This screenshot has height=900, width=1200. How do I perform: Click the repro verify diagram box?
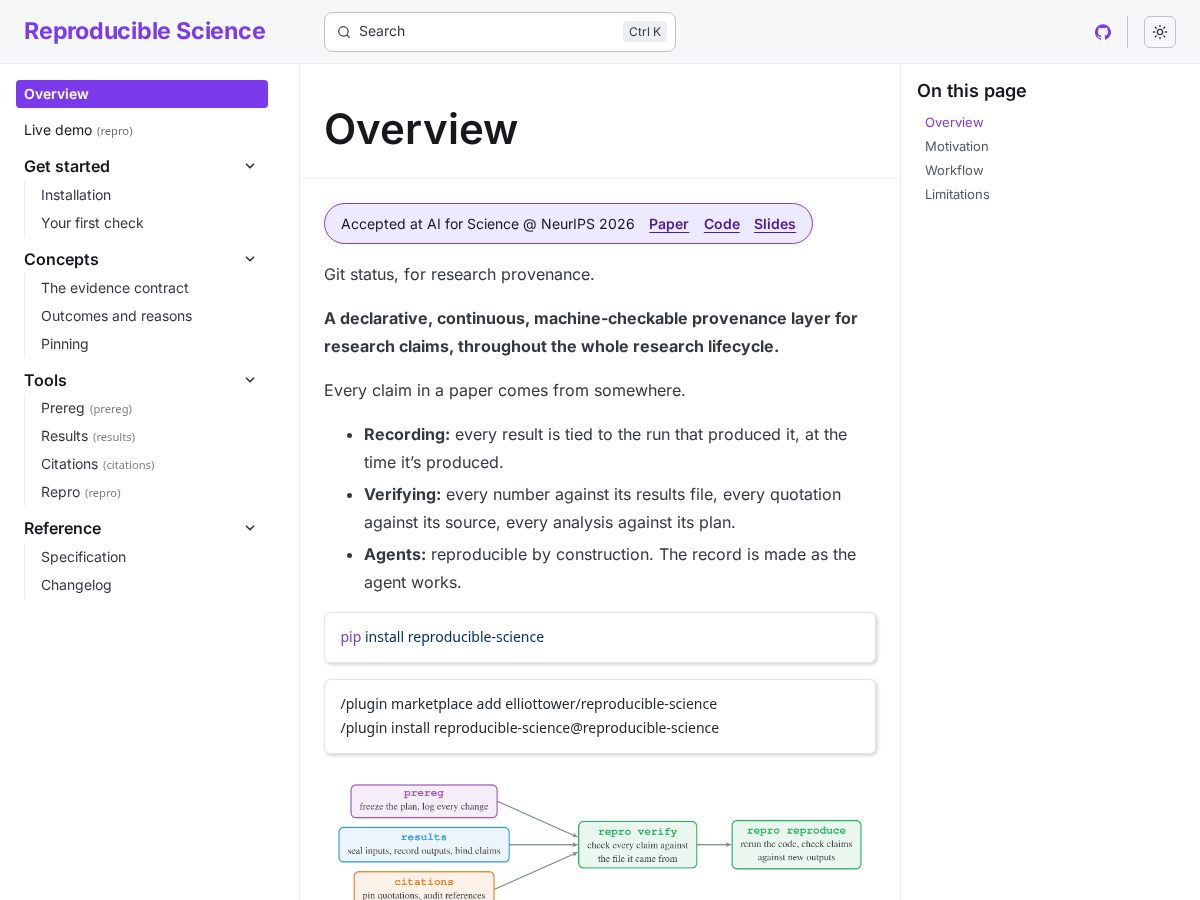point(638,845)
